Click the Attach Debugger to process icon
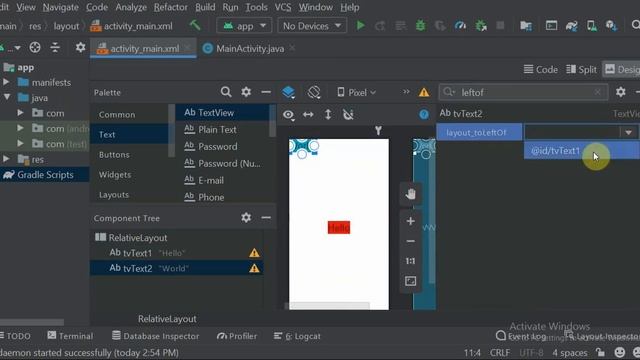 (481, 26)
